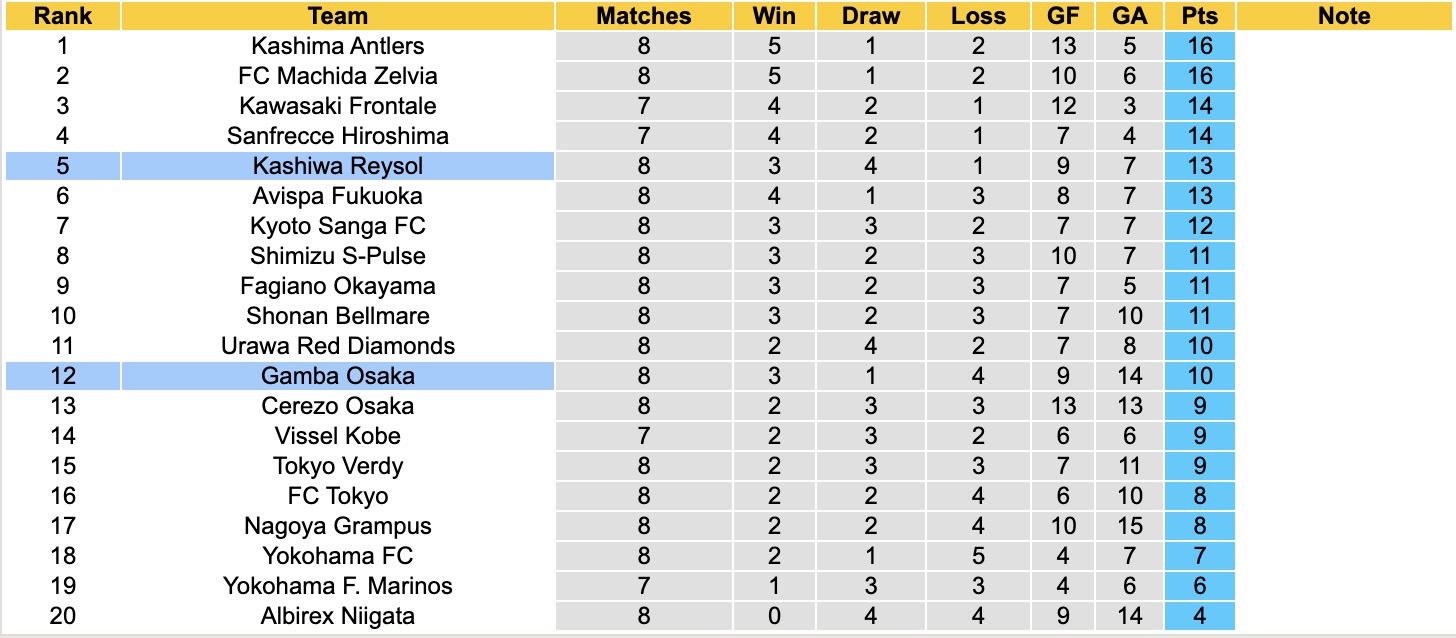Select Urawa Red Diamonds team name
1456x638 pixels.
[x=338, y=346]
